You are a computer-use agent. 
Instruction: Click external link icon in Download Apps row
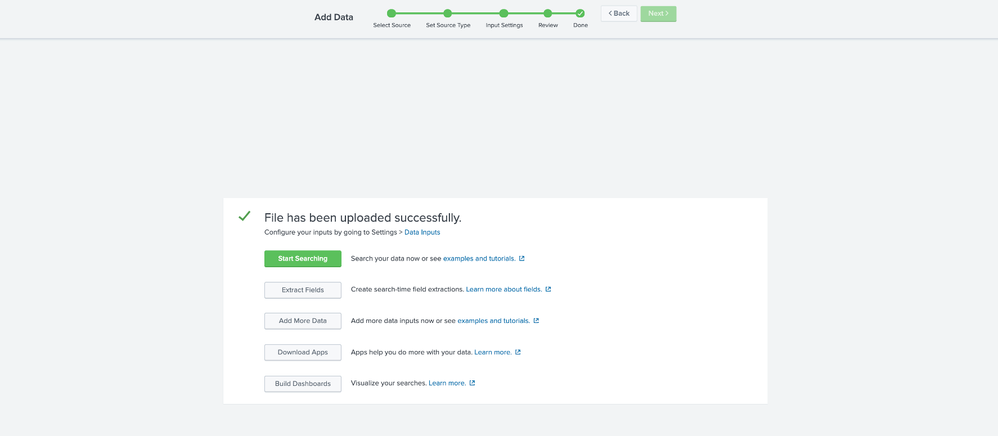click(x=518, y=352)
